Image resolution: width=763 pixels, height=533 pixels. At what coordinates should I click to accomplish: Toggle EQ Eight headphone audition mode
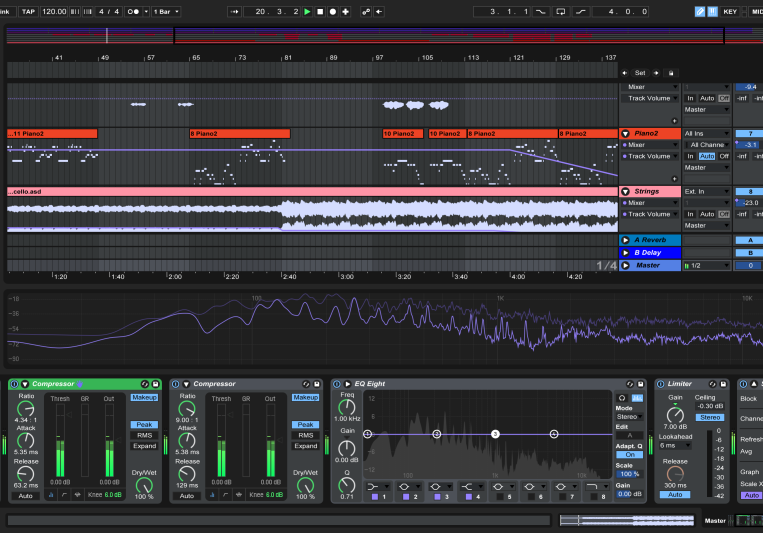click(x=622, y=398)
